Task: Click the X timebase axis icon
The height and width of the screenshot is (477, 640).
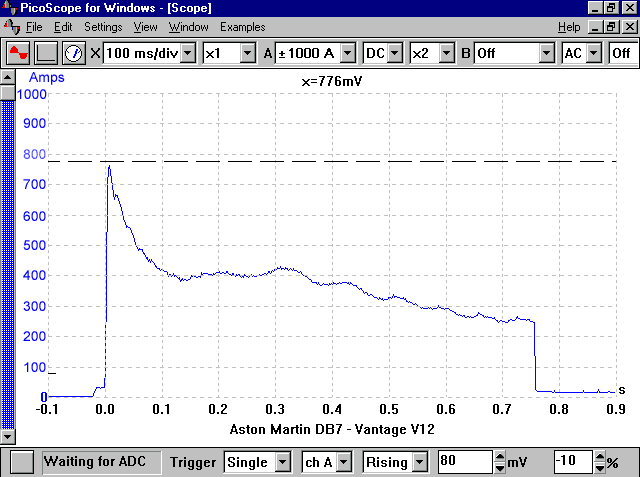Action: 96,52
